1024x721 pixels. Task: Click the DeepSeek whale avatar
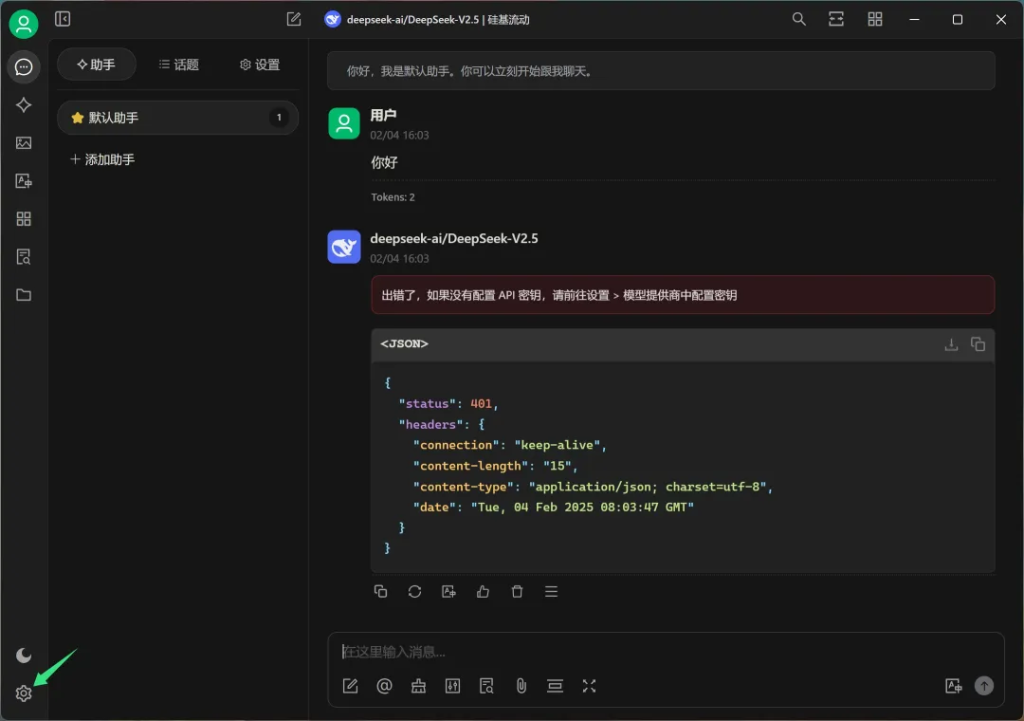[x=344, y=247]
